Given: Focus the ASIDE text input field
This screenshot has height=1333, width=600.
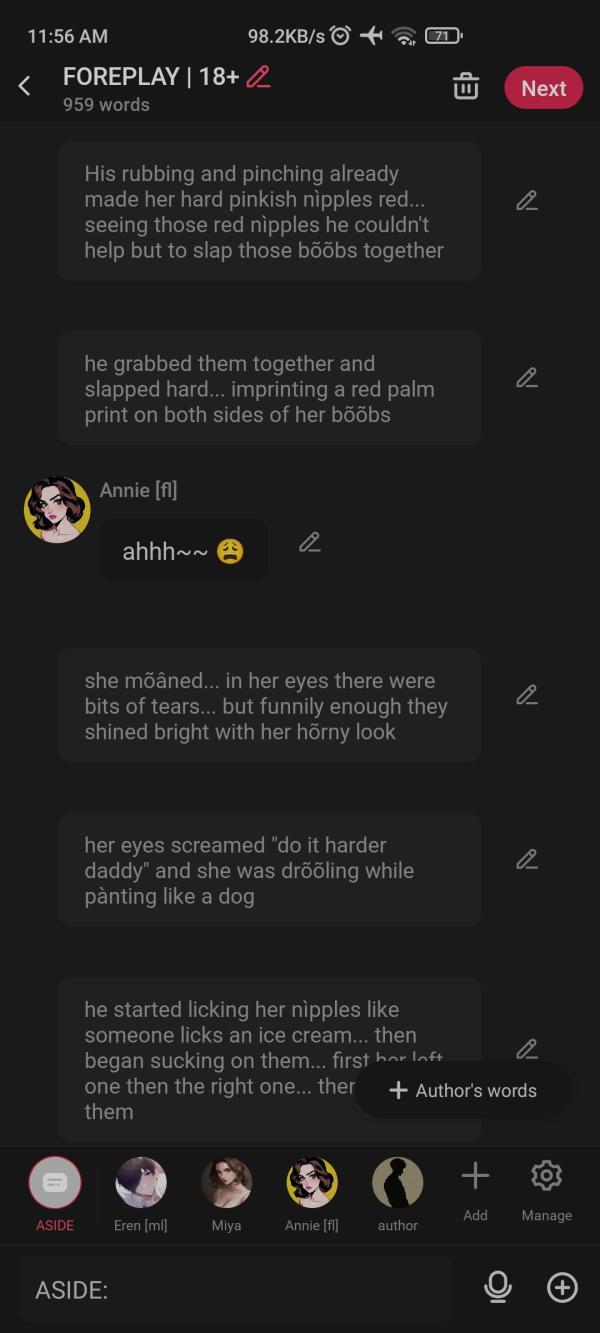Looking at the screenshot, I should tap(235, 1289).
